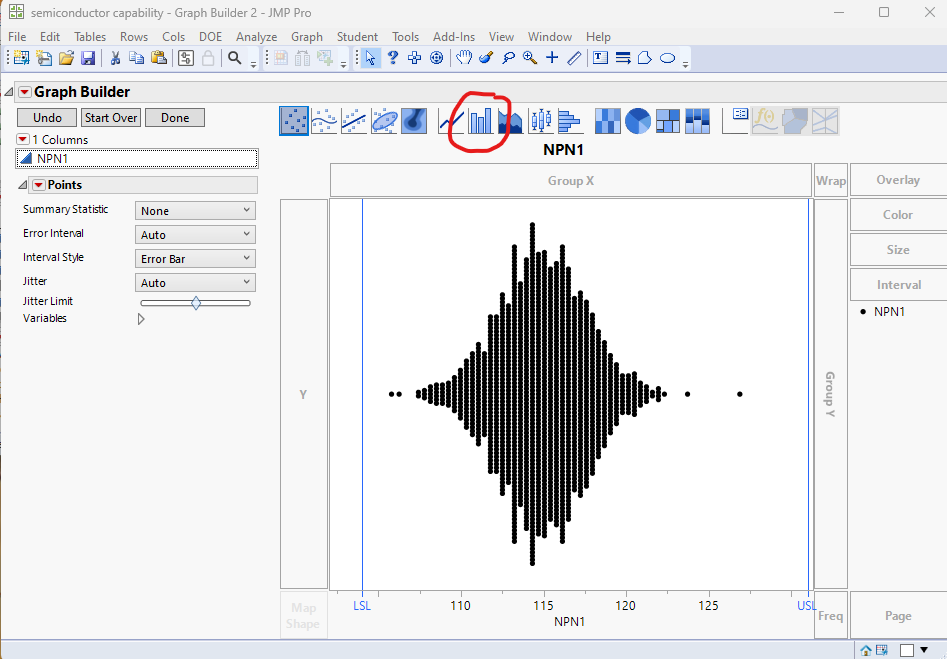Open the Error Interval dropdown
947x659 pixels.
195,234
